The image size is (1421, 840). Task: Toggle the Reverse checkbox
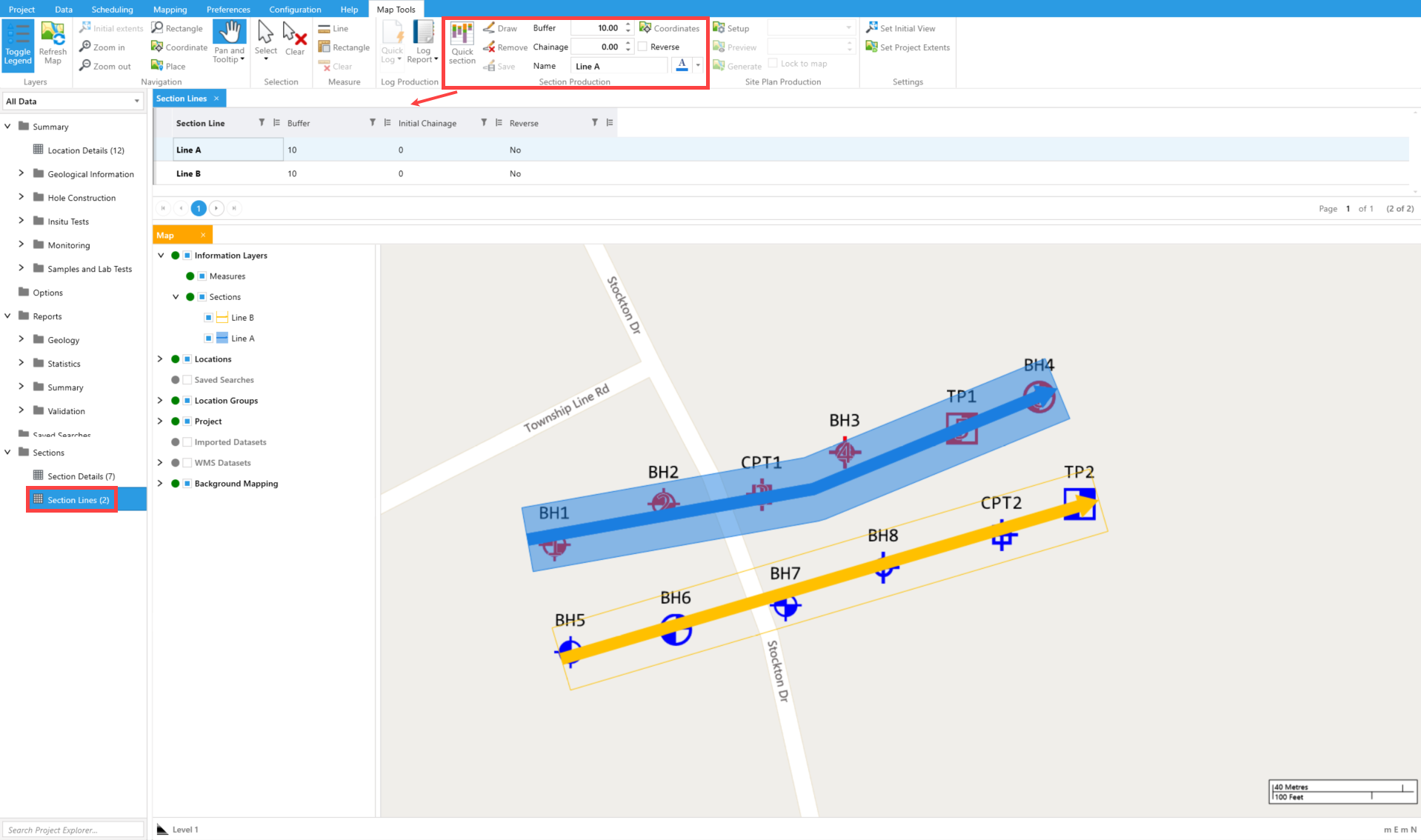tap(643, 47)
